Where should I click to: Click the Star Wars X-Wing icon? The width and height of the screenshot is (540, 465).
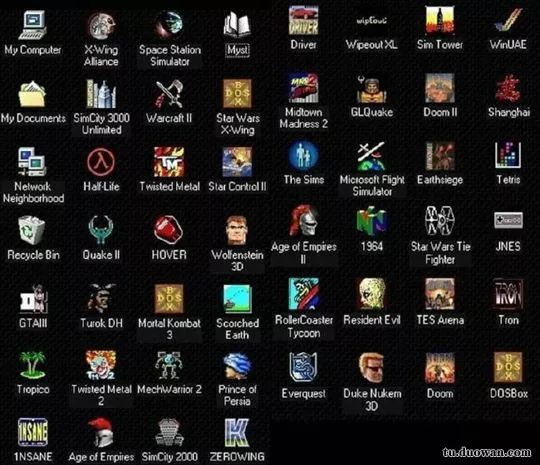237,93
